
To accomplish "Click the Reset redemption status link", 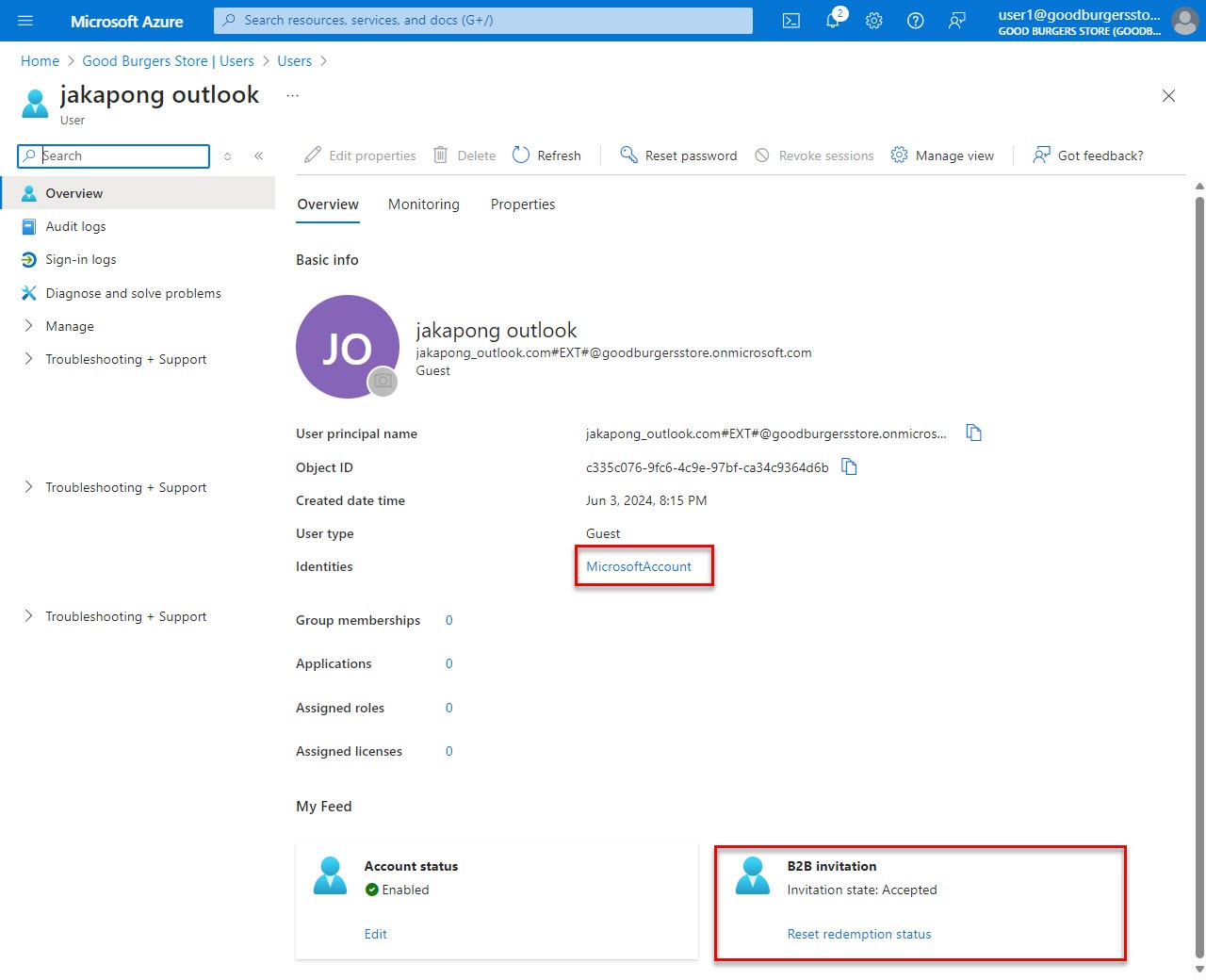I will 858,934.
